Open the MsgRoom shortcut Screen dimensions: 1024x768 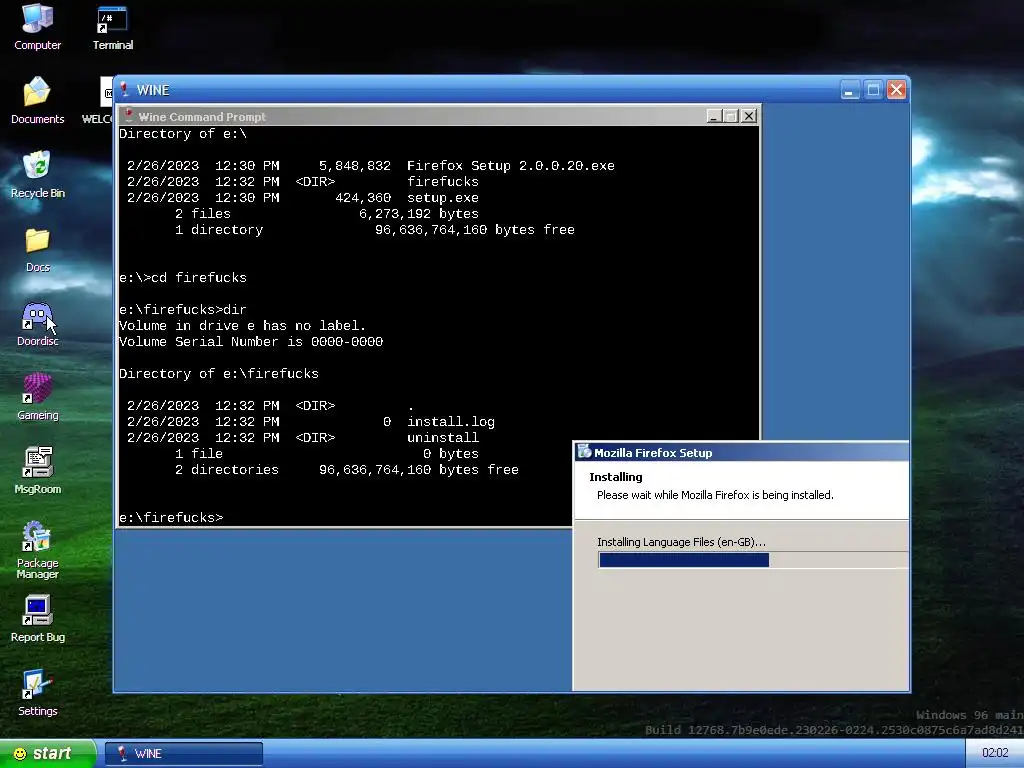point(37,470)
